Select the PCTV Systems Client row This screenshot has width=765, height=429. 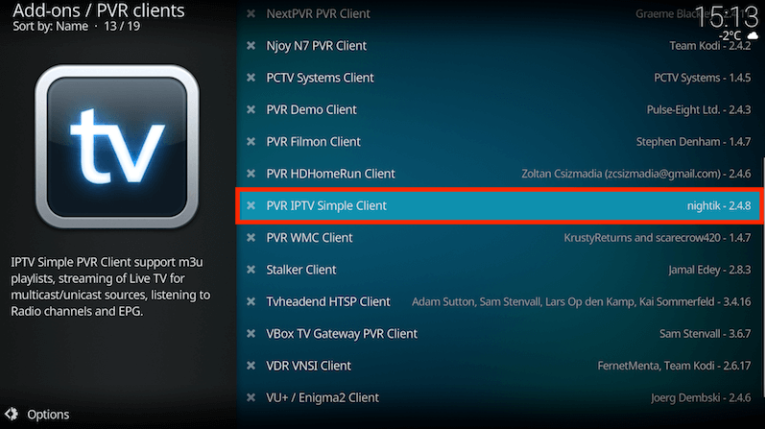point(500,78)
